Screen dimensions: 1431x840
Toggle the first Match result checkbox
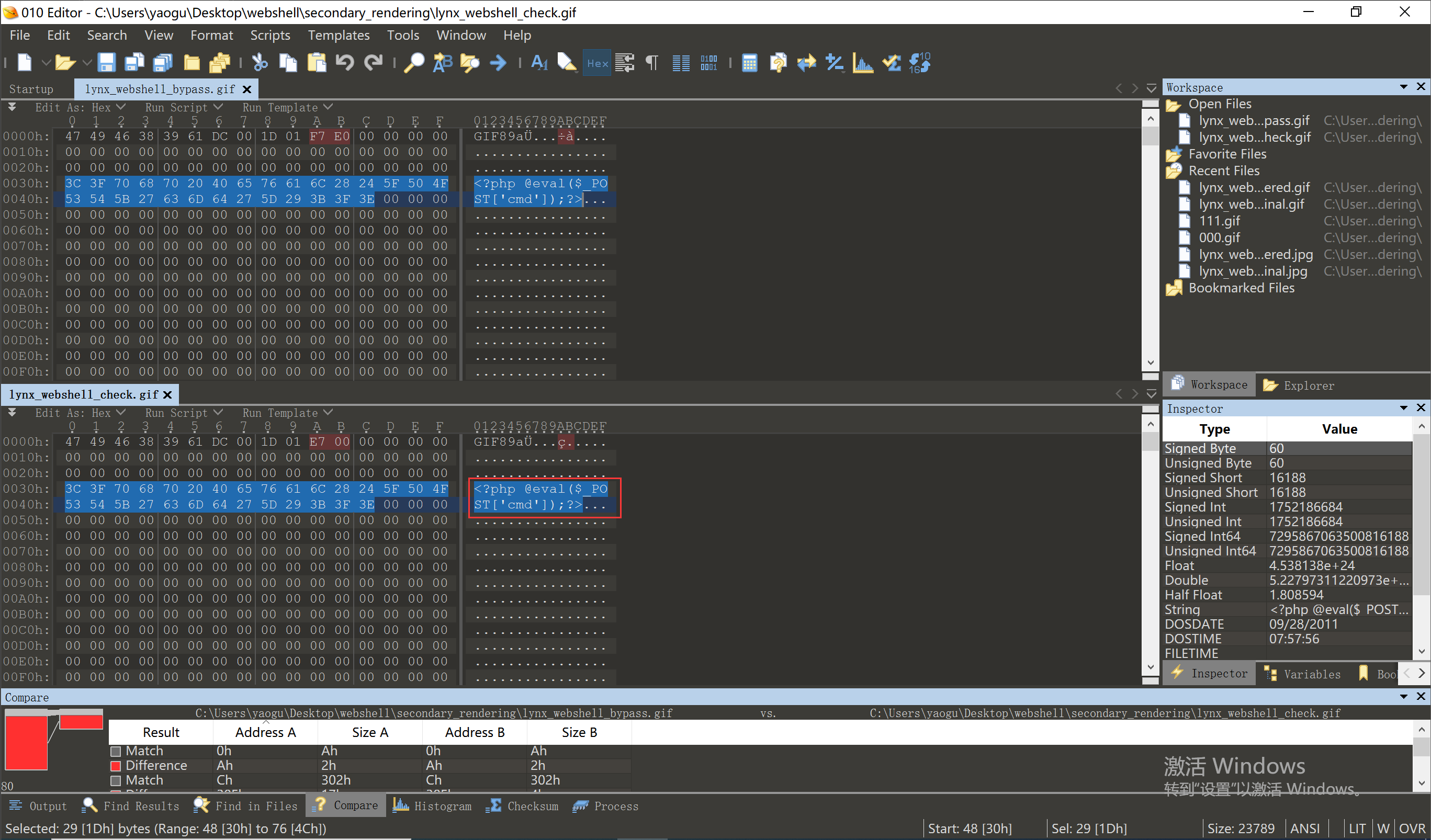(116, 751)
